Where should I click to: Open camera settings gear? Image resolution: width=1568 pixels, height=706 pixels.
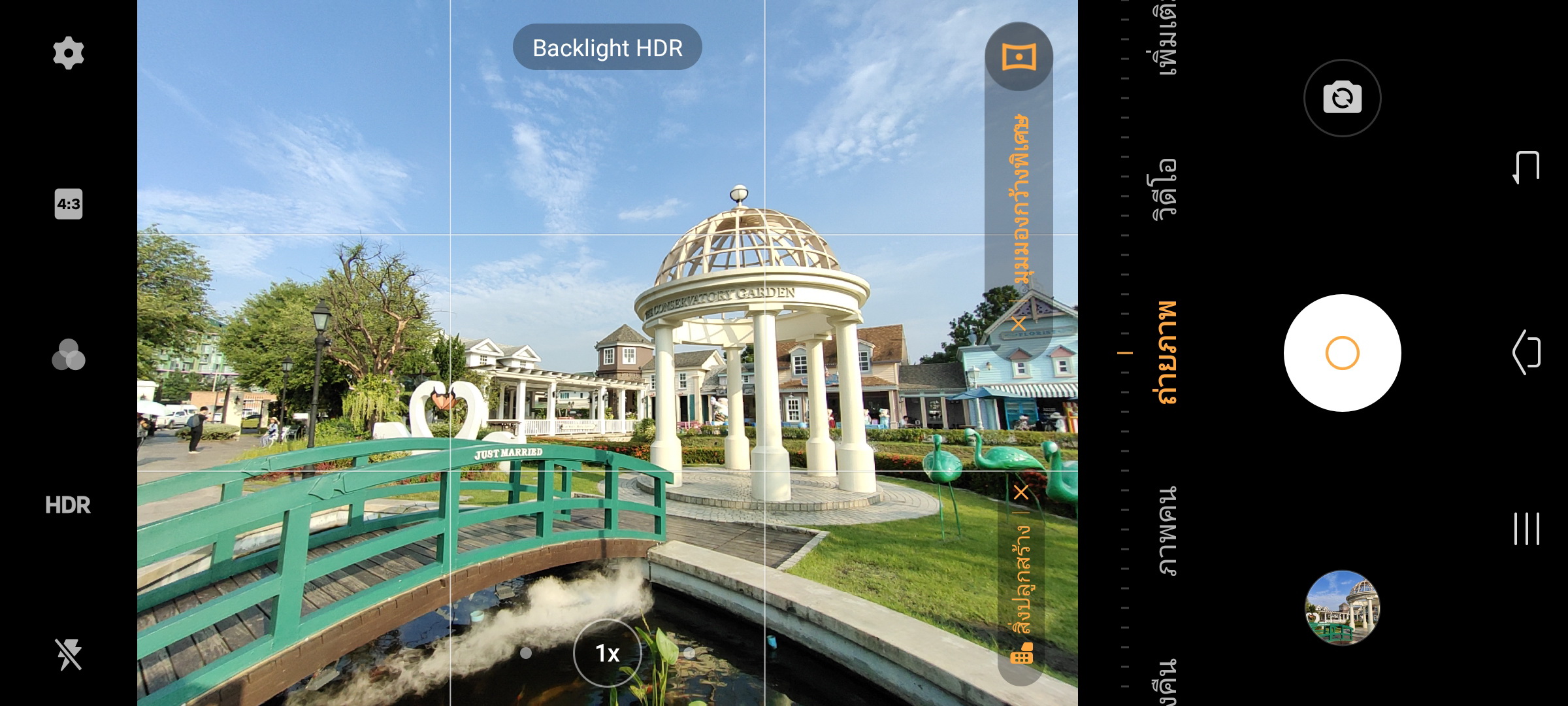point(69,53)
